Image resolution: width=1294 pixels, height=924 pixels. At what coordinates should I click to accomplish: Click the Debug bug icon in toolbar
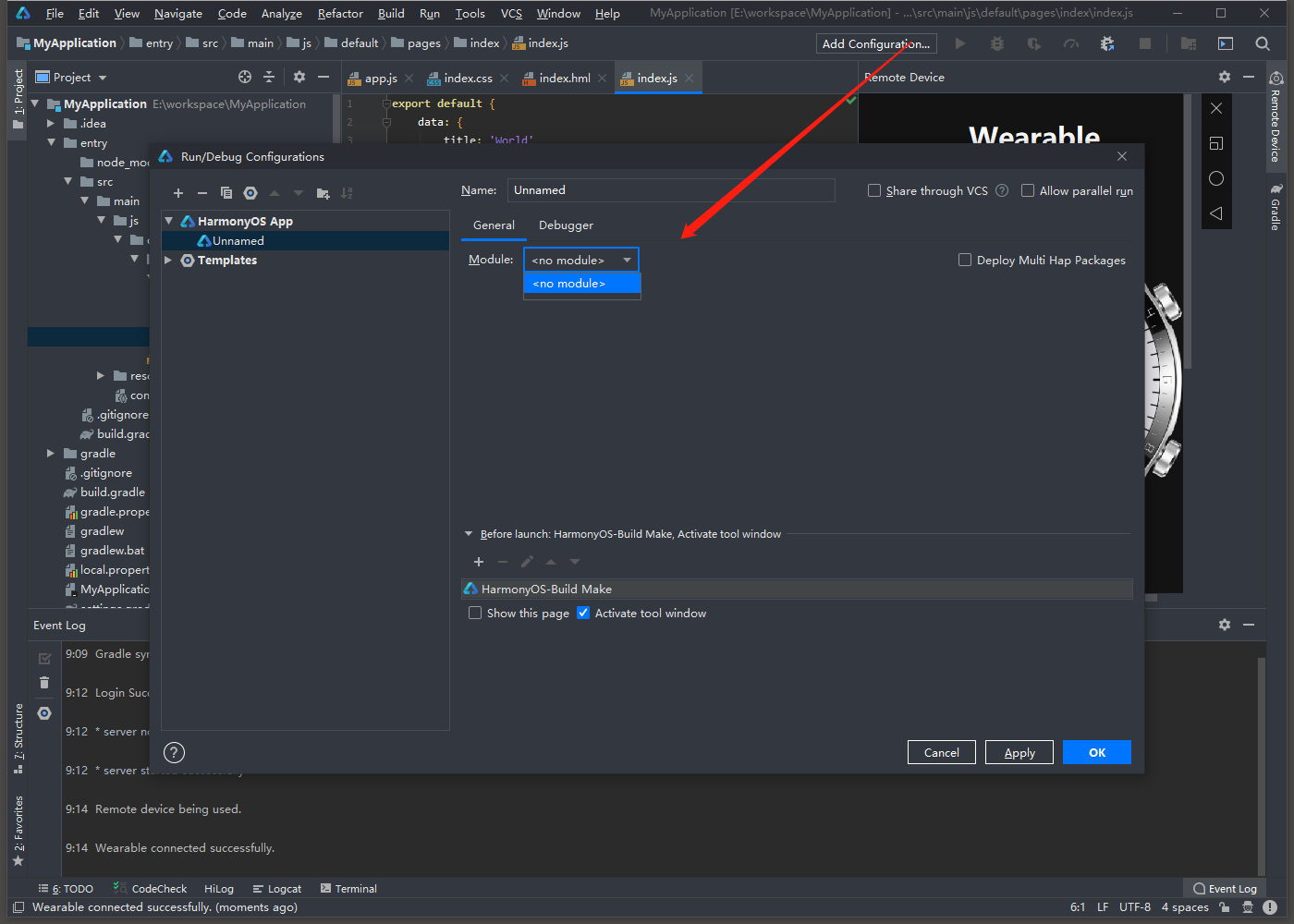(x=997, y=43)
